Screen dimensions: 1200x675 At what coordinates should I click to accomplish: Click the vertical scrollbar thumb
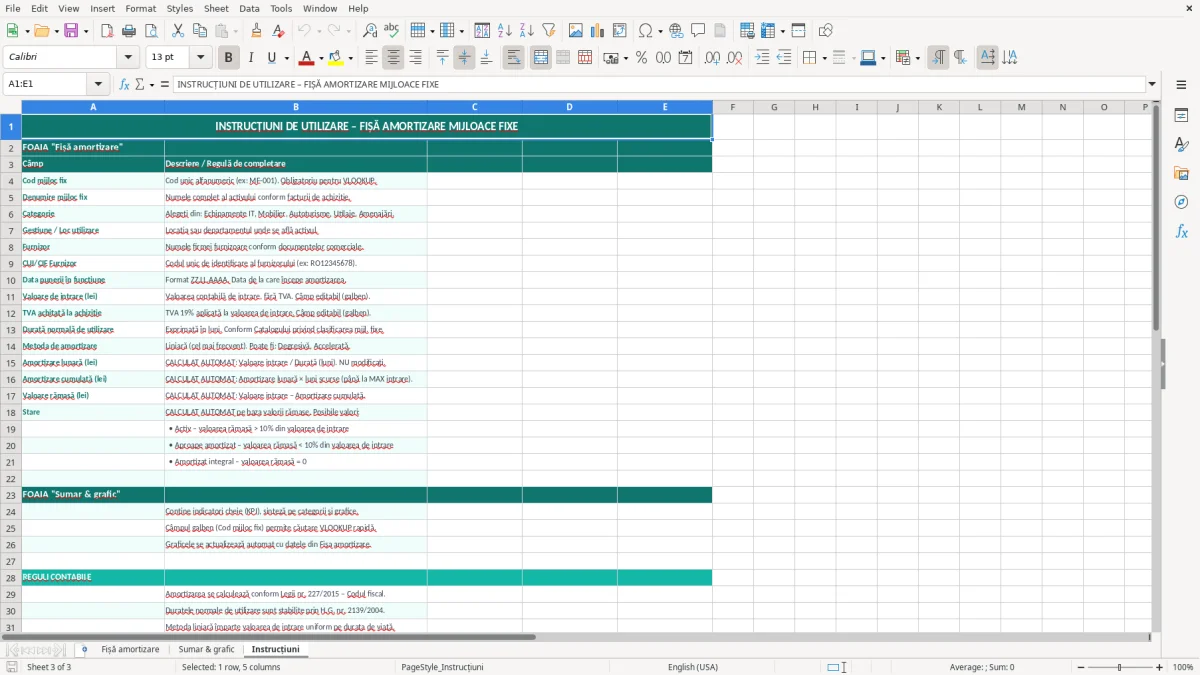coord(1156,217)
